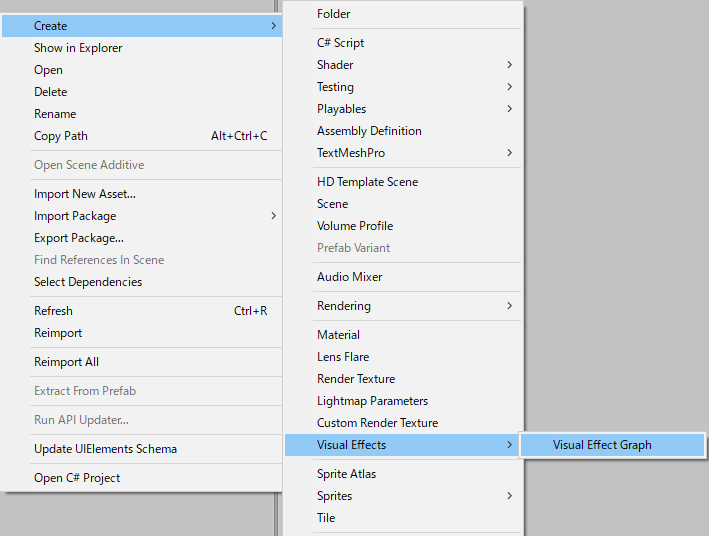709x536 pixels.
Task: Create a Lens Flare asset
Action: (x=403, y=357)
